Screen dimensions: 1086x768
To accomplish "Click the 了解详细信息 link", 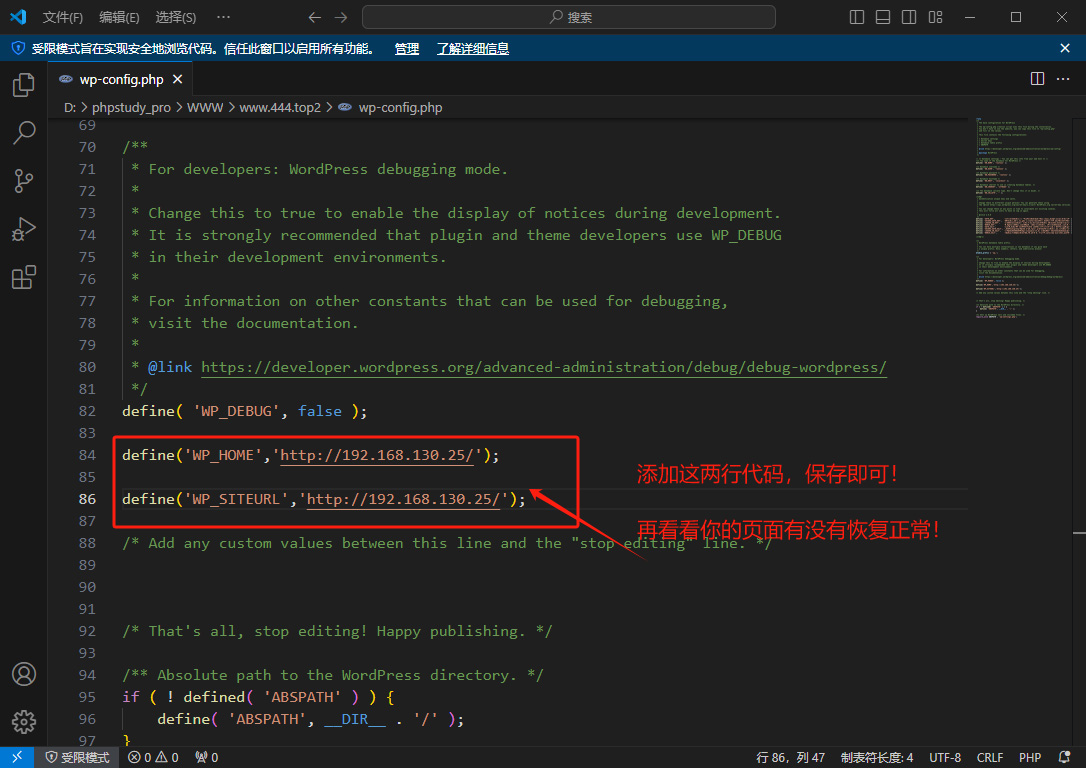I will point(472,48).
